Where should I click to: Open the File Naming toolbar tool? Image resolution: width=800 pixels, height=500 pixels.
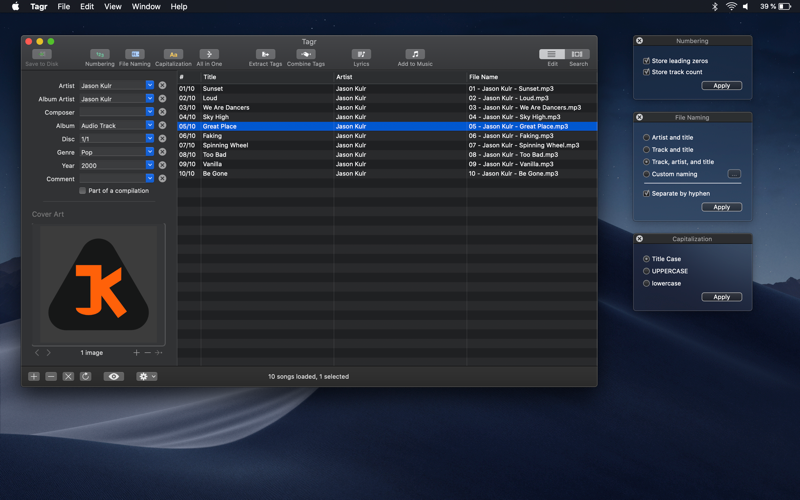(135, 54)
